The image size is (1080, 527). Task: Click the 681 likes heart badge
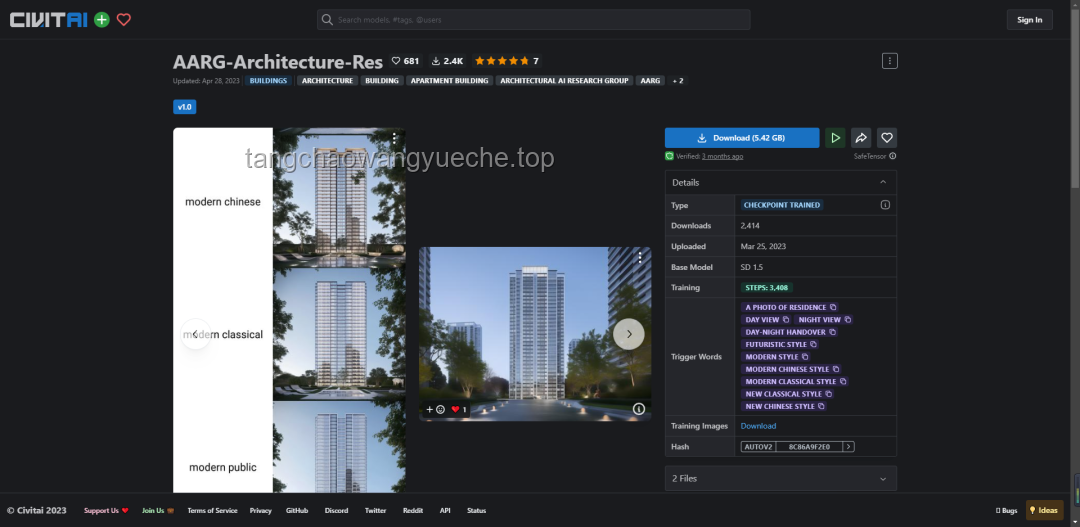405,61
